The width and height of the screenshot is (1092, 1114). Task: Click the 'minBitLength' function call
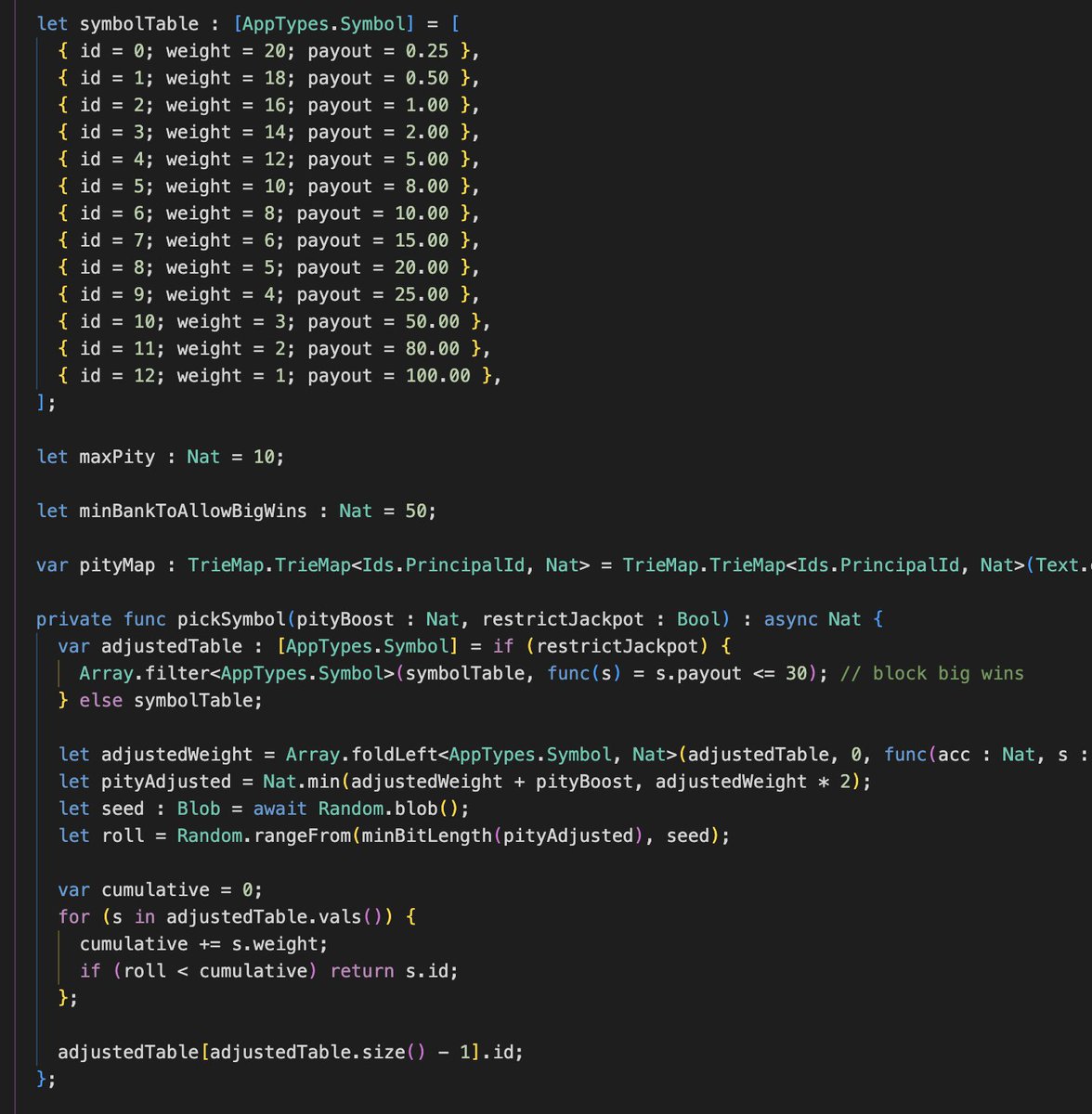426,835
